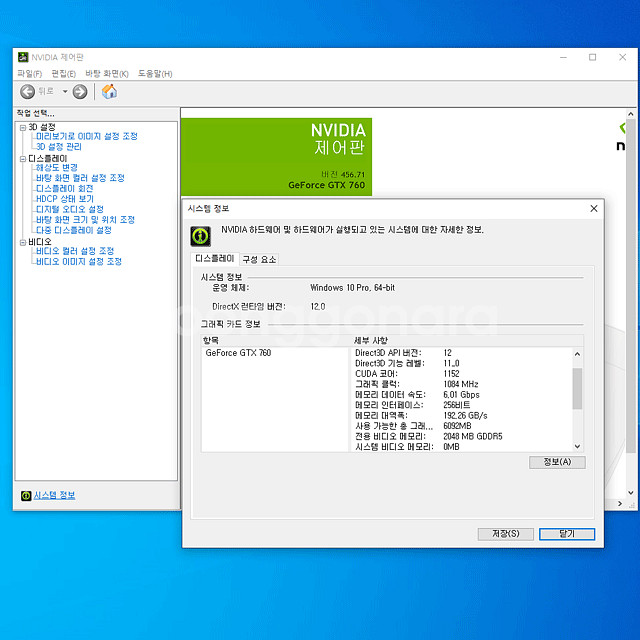Click the 시스템 비디오 메모리 0MB row
640x640 pixels.
point(462,447)
